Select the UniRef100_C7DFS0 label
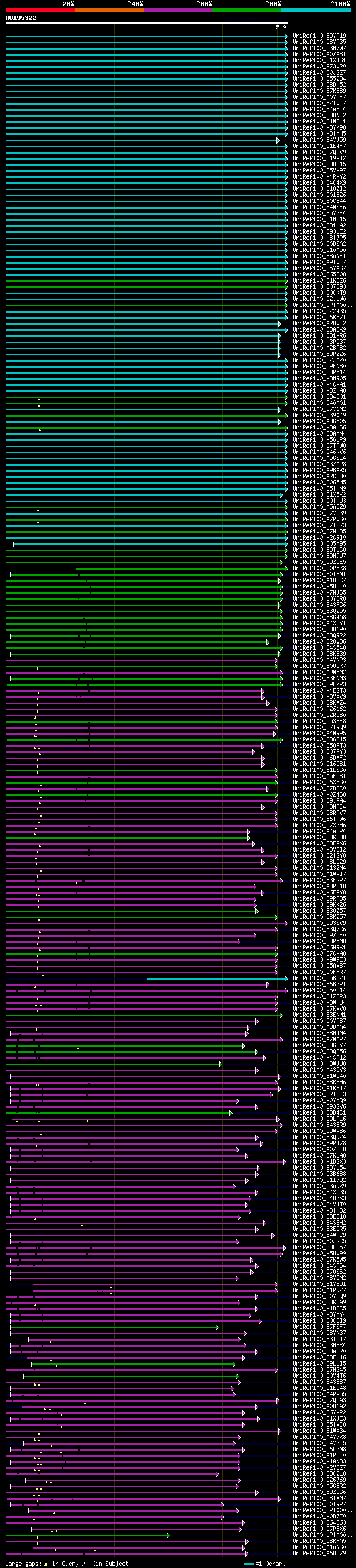The image size is (356, 1568). coord(319,788)
